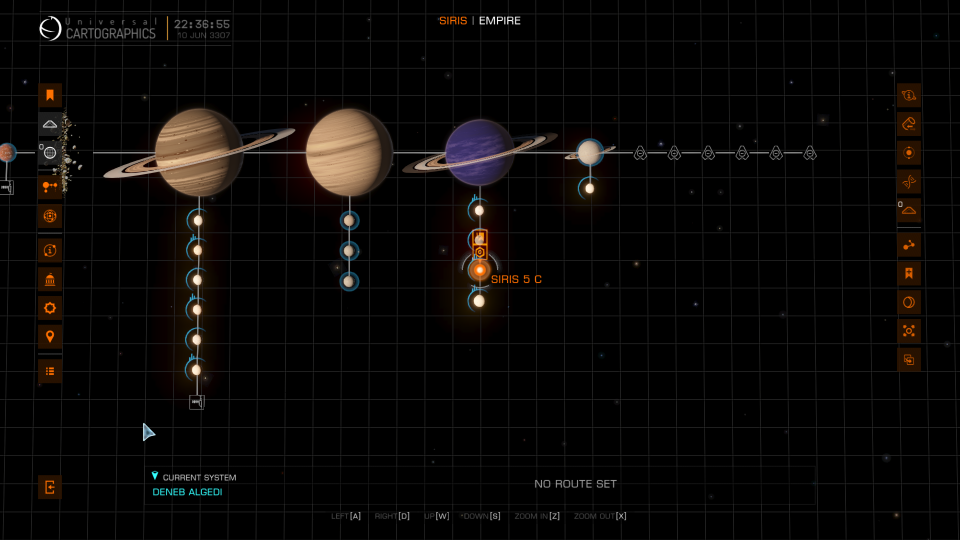Select the purple ringed gas giant

pos(479,152)
